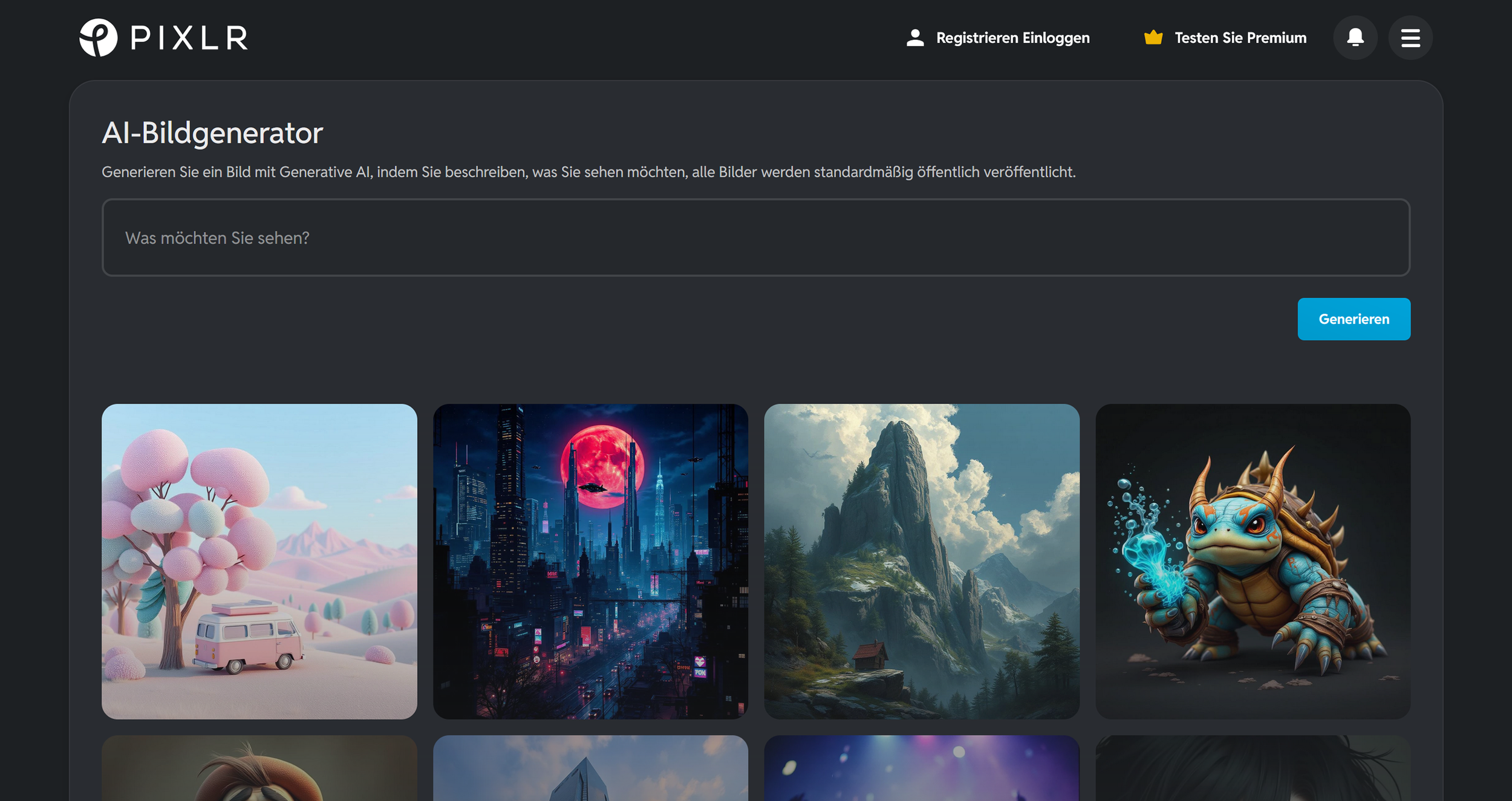The image size is (1512, 801).
Task: Open the brown-haired character thumbnail in second row
Action: pos(259,768)
